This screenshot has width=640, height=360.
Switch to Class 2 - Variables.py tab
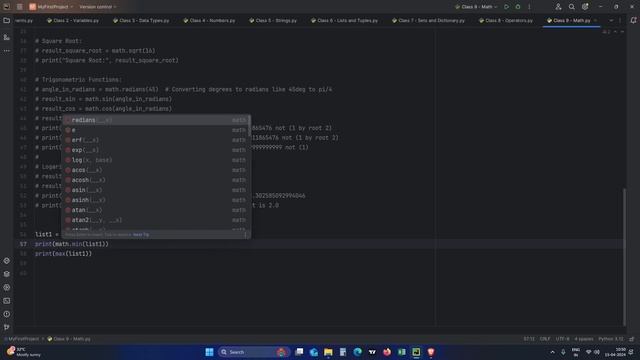pyautogui.click(x=73, y=20)
